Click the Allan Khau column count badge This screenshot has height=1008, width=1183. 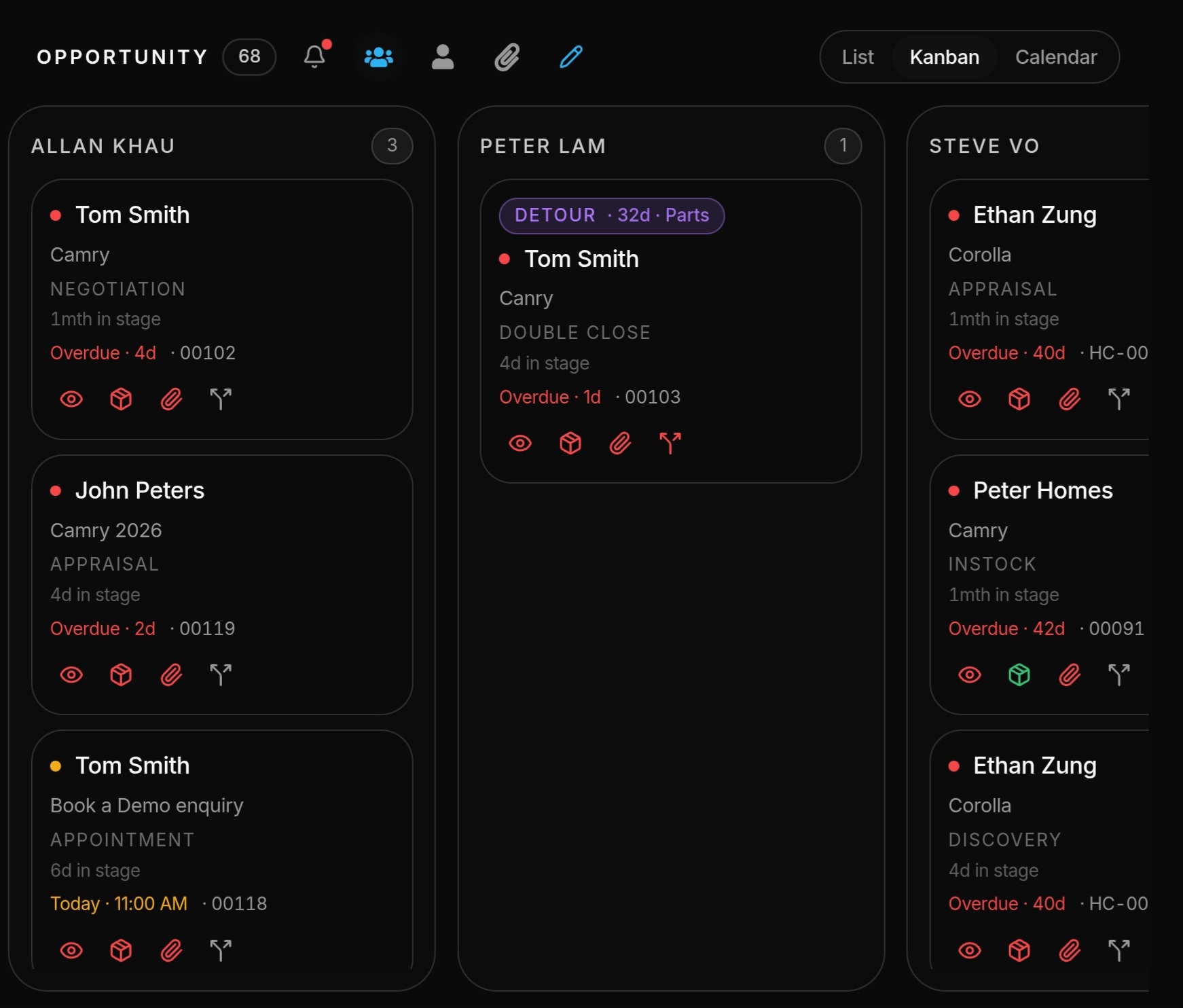click(x=392, y=145)
